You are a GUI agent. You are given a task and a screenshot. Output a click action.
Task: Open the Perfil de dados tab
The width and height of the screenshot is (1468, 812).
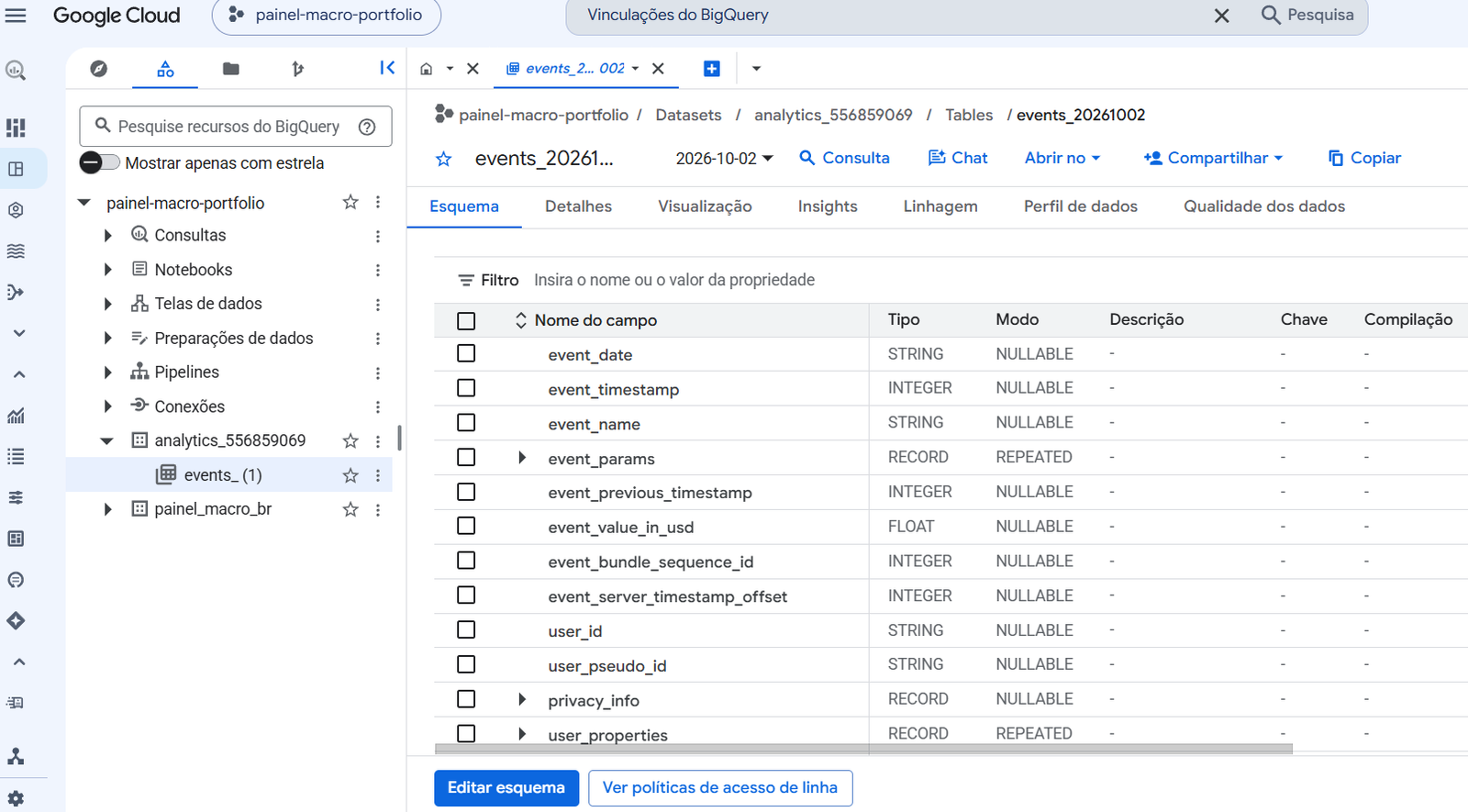tap(1081, 206)
